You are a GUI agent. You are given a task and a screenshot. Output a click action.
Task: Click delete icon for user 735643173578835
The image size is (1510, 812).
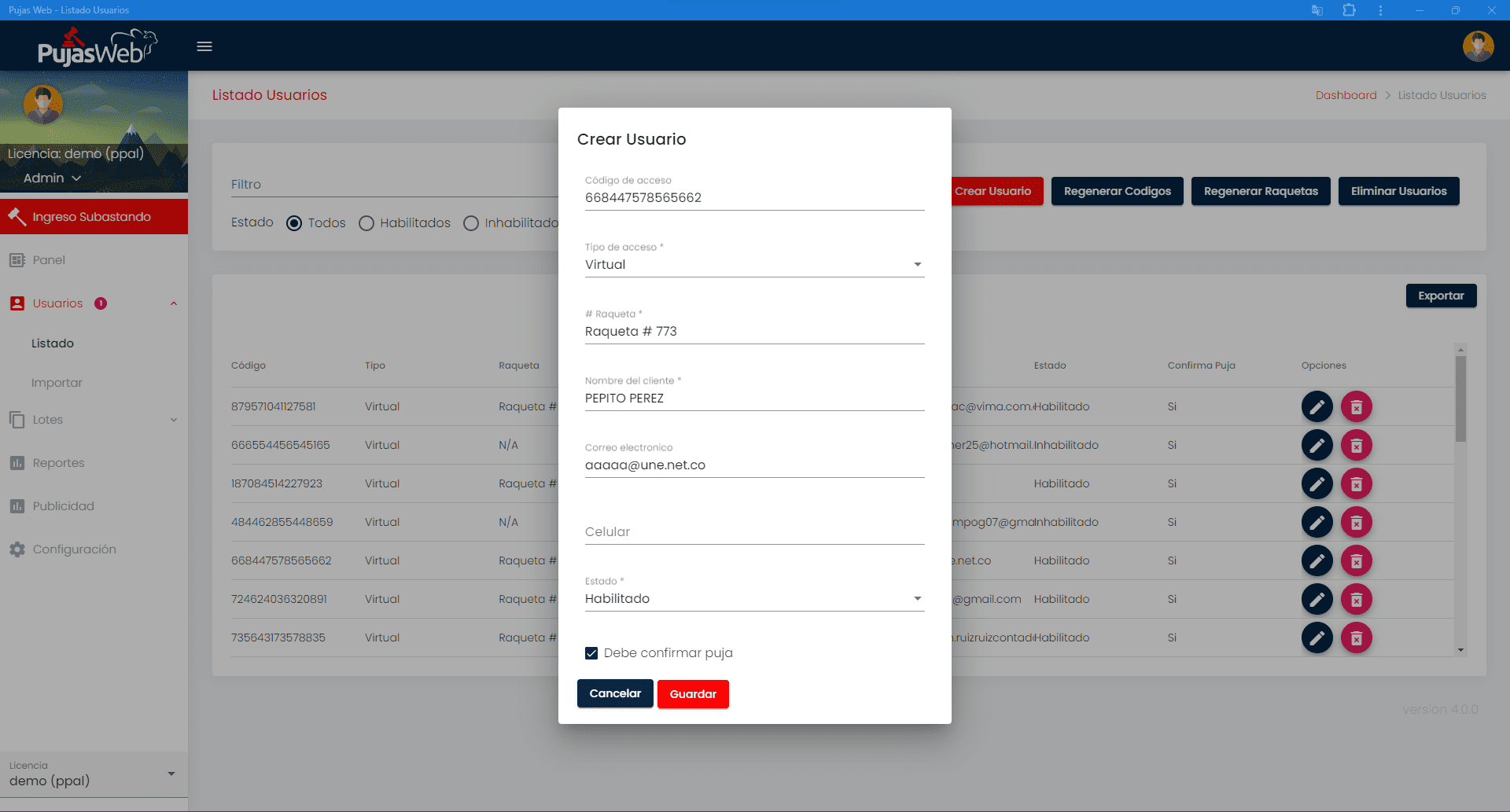[1356, 638]
